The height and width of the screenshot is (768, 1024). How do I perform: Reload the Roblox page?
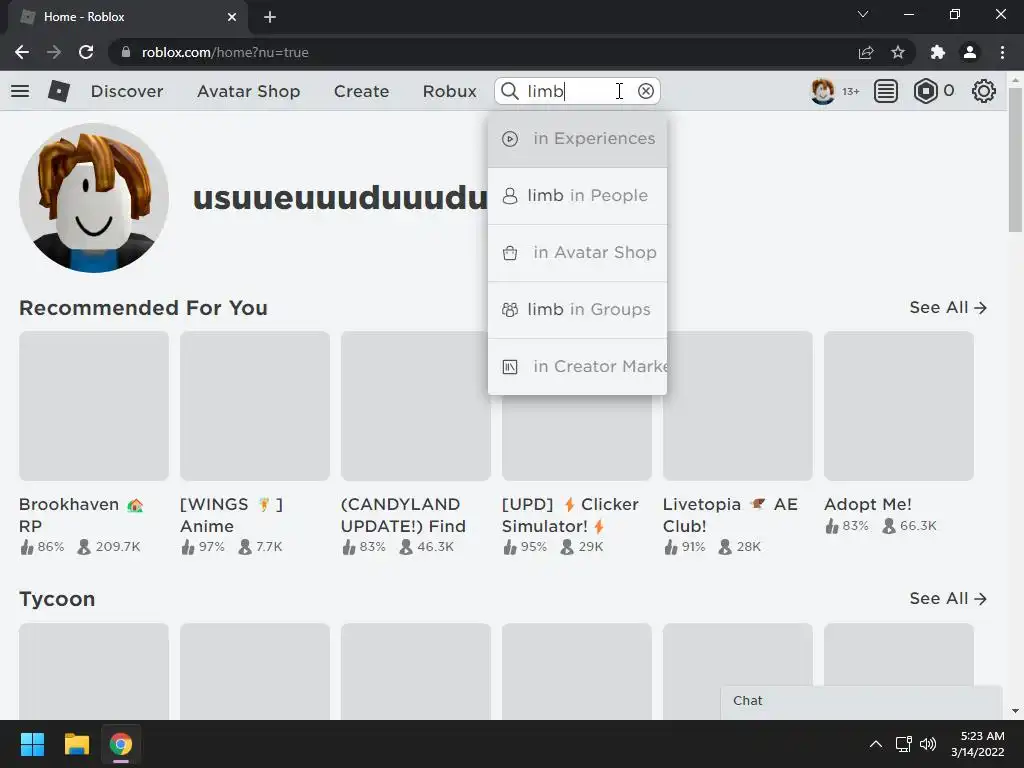point(86,52)
